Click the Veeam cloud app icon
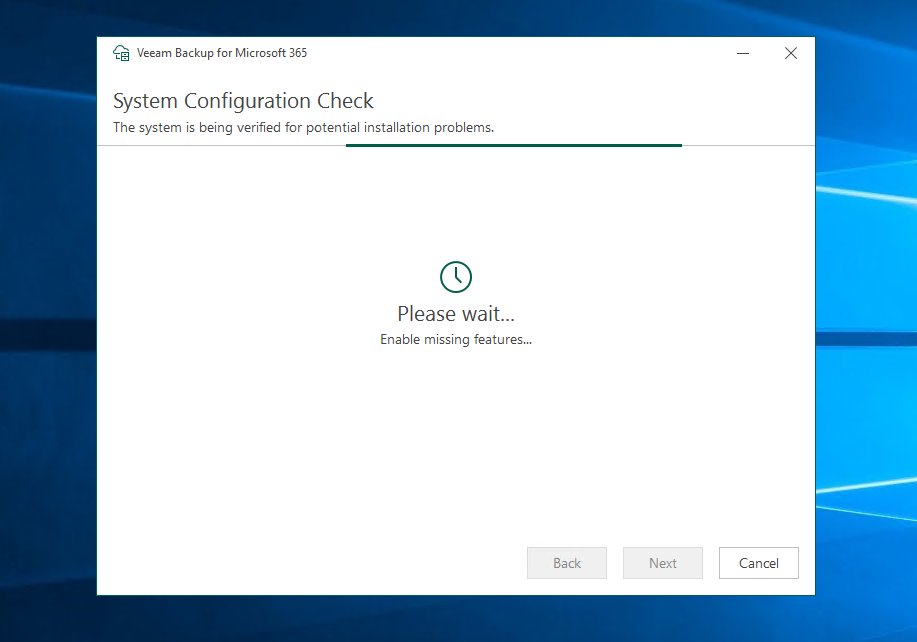Screen dimensions: 917x642 pos(121,53)
